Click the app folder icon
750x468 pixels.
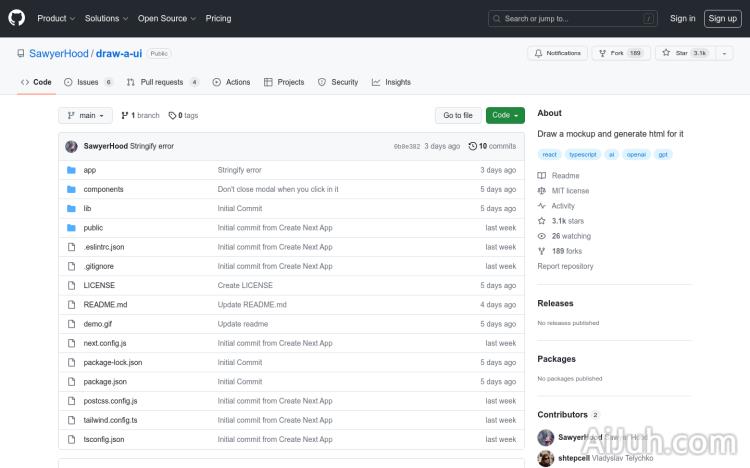click(71, 170)
